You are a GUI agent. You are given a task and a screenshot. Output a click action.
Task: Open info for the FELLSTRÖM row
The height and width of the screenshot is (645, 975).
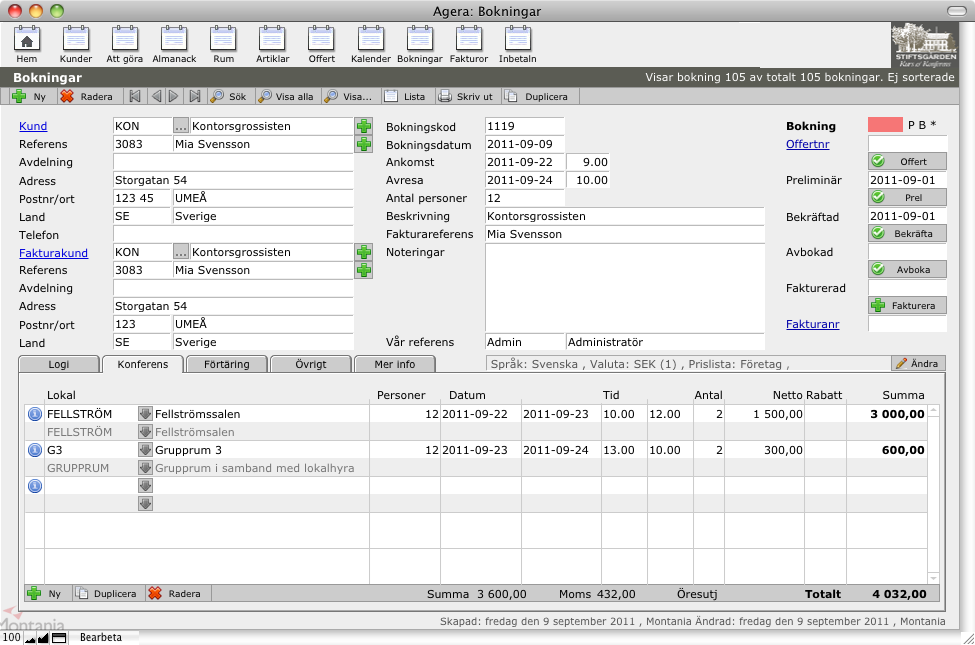click(x=35, y=414)
